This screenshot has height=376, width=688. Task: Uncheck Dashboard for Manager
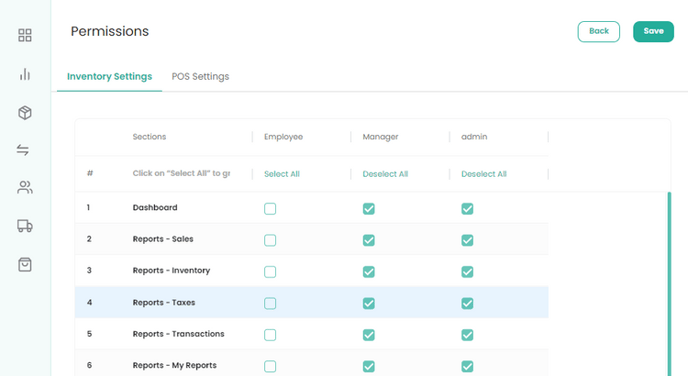369,209
